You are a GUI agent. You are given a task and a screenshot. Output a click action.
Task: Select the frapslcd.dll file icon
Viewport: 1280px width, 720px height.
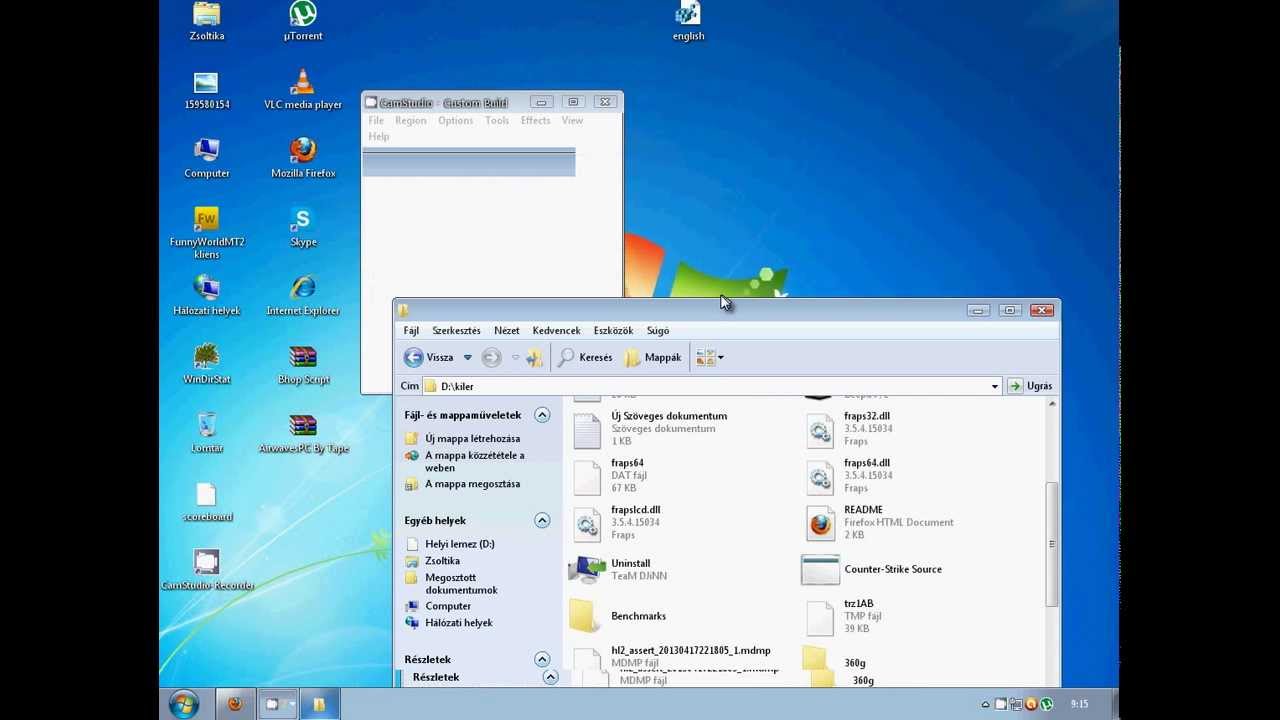[x=587, y=524]
